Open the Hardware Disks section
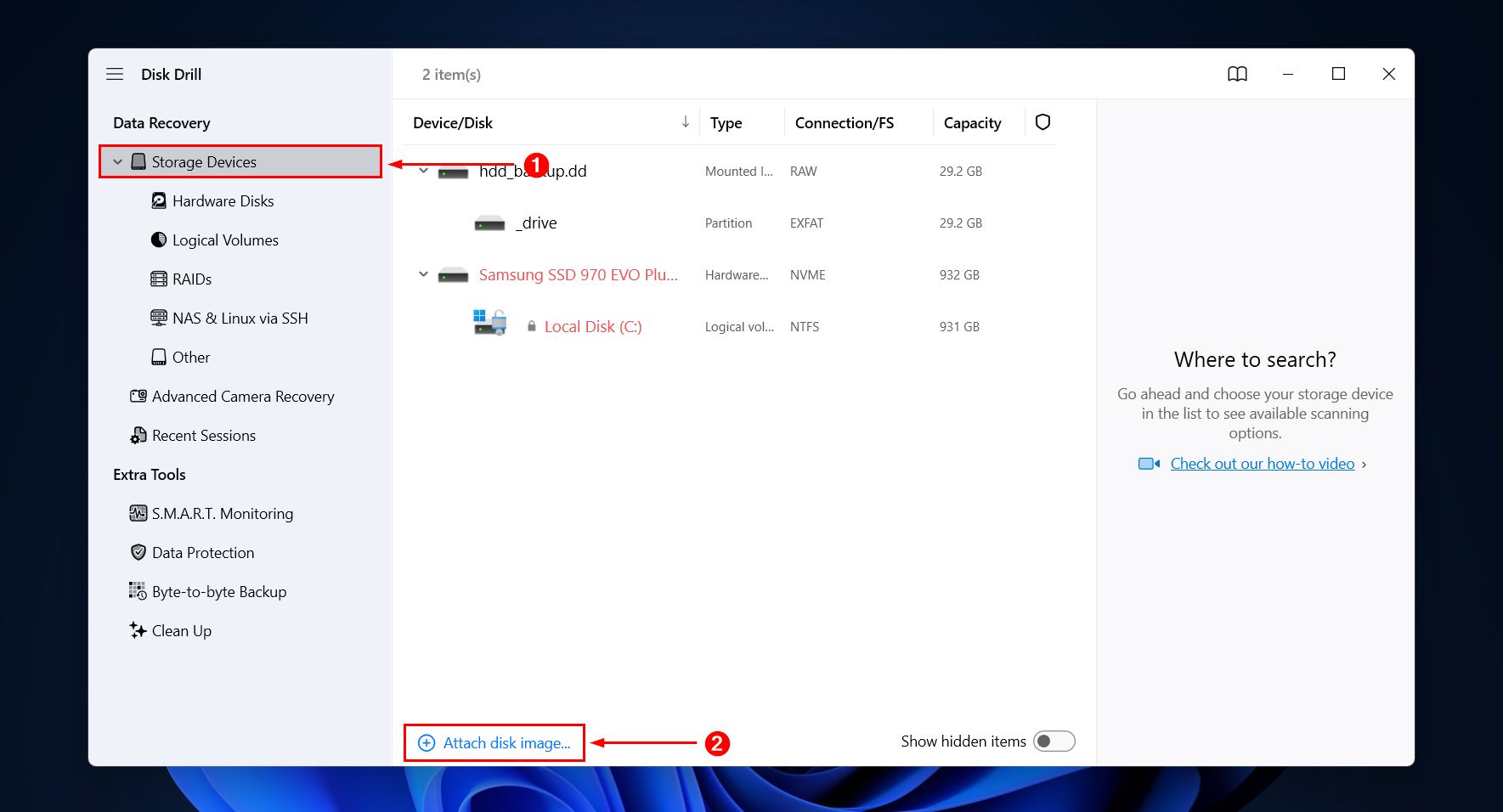1503x812 pixels. point(223,200)
